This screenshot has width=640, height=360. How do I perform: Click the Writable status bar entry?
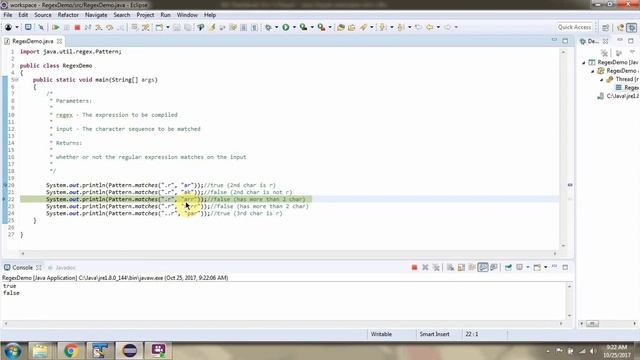click(381, 334)
